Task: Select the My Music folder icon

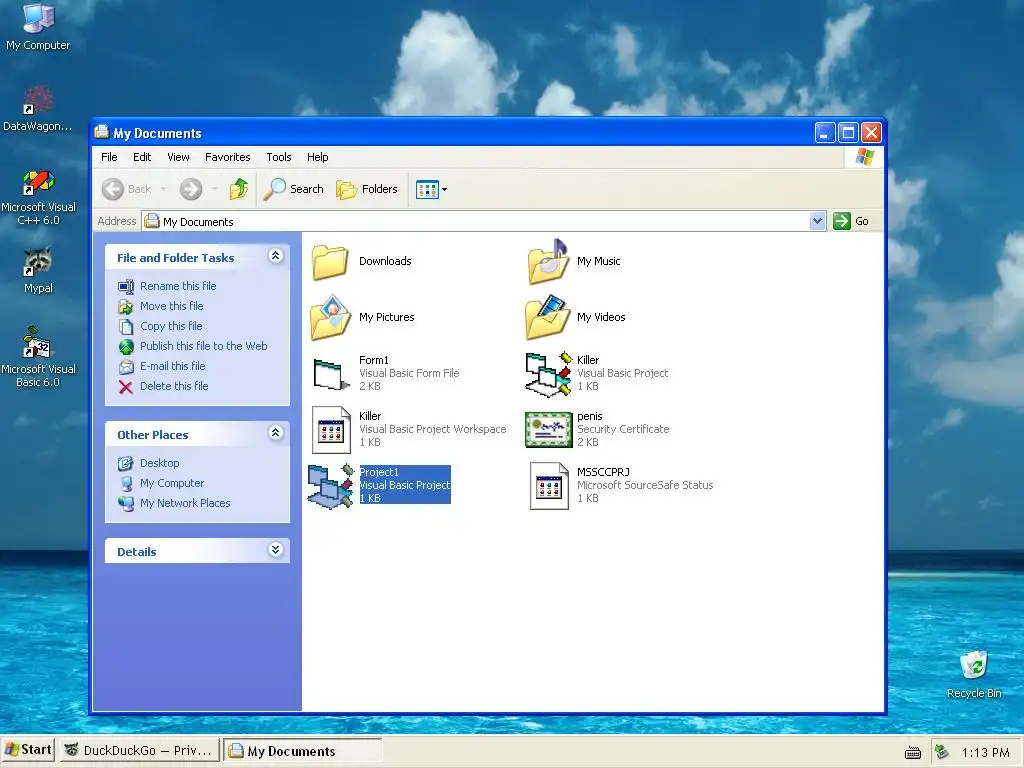Action: 549,261
